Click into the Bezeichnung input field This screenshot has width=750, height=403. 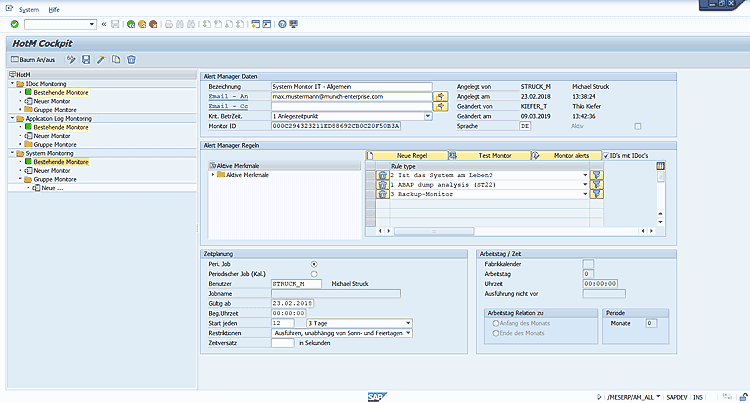[x=352, y=87]
